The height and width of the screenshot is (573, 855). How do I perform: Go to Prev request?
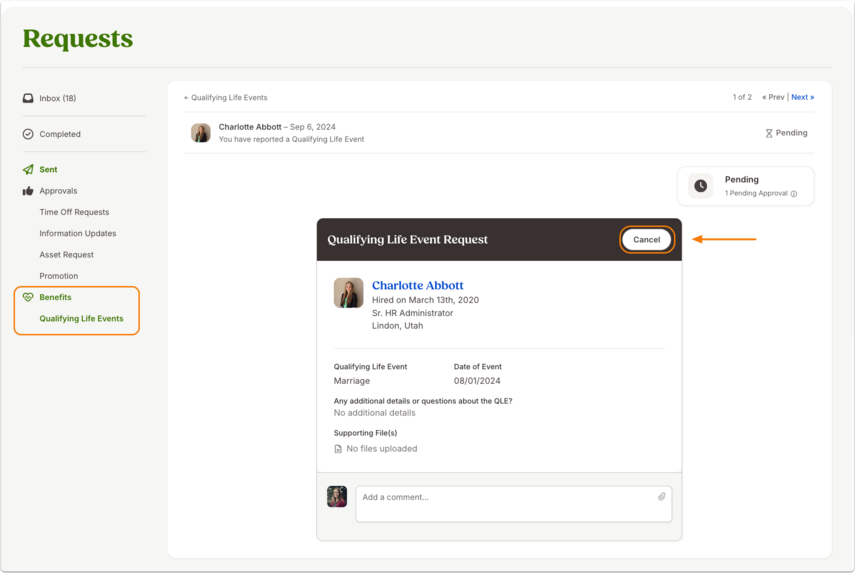tap(773, 97)
